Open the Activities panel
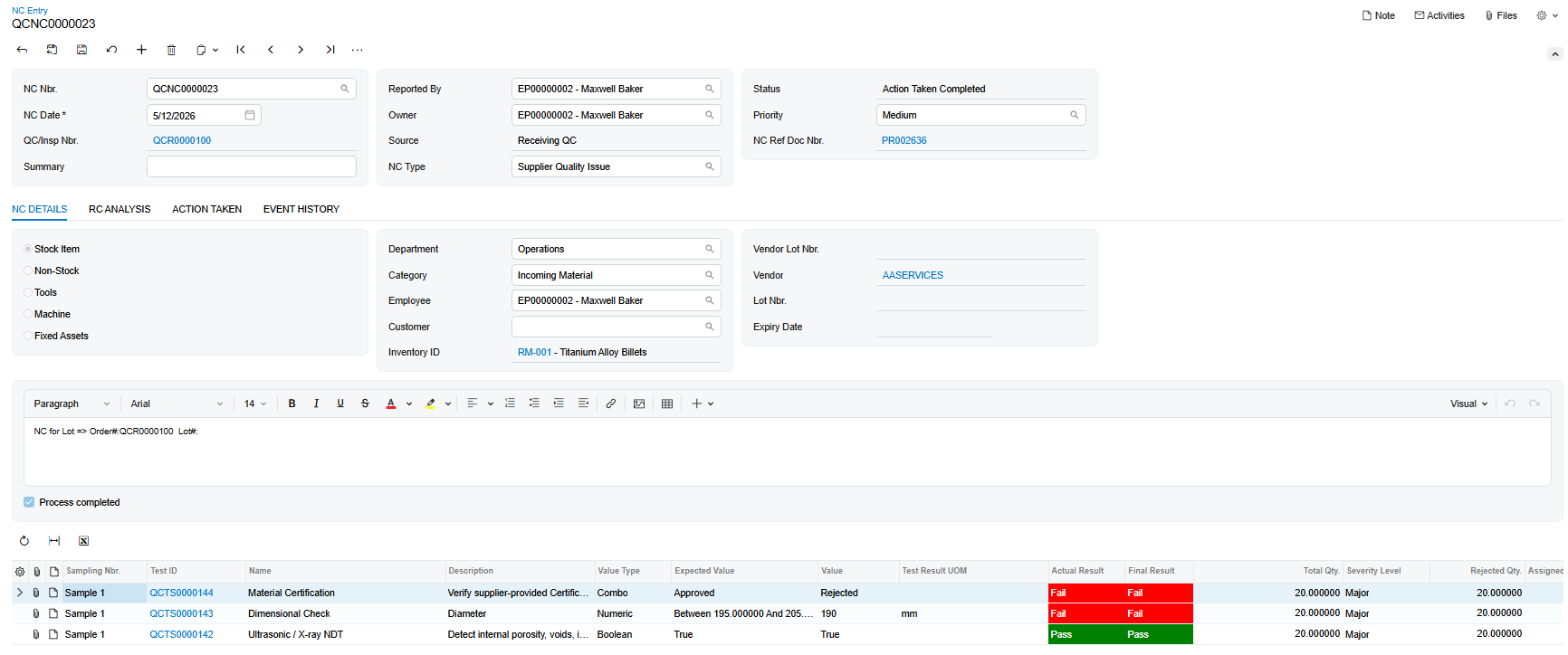The width and height of the screenshot is (1568, 655). pos(1439,15)
